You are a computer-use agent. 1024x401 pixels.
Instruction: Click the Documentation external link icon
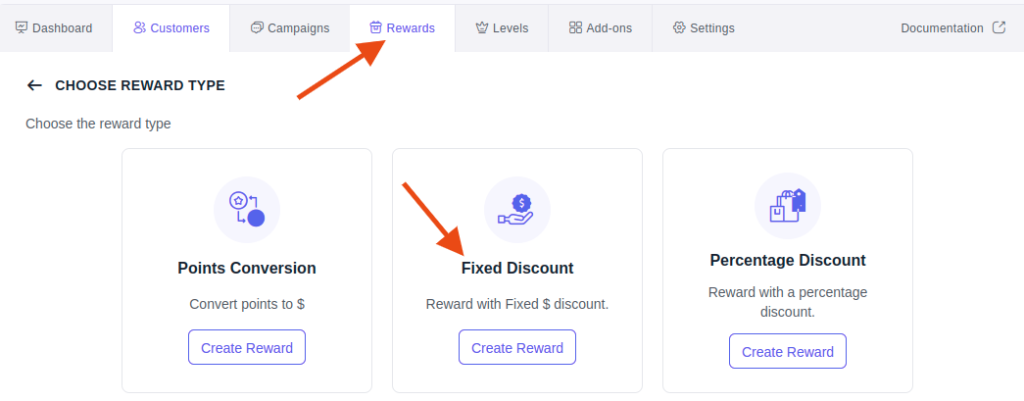tap(999, 27)
